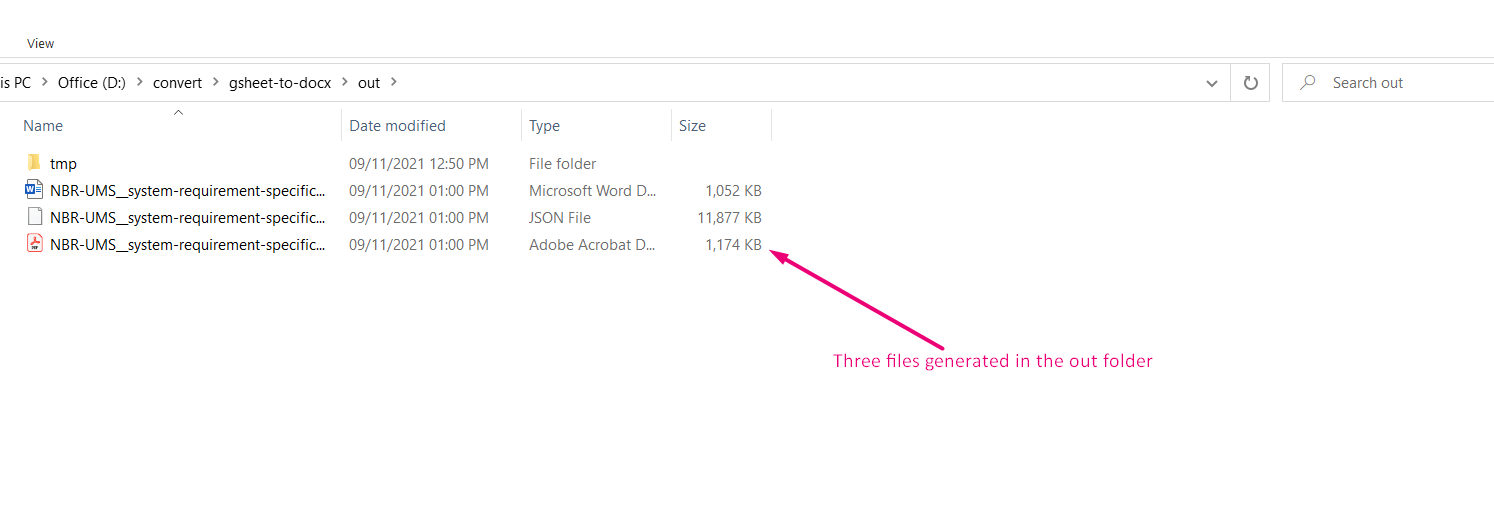
Task: Jump to gsheet-to-docx folder in path
Action: (x=280, y=83)
